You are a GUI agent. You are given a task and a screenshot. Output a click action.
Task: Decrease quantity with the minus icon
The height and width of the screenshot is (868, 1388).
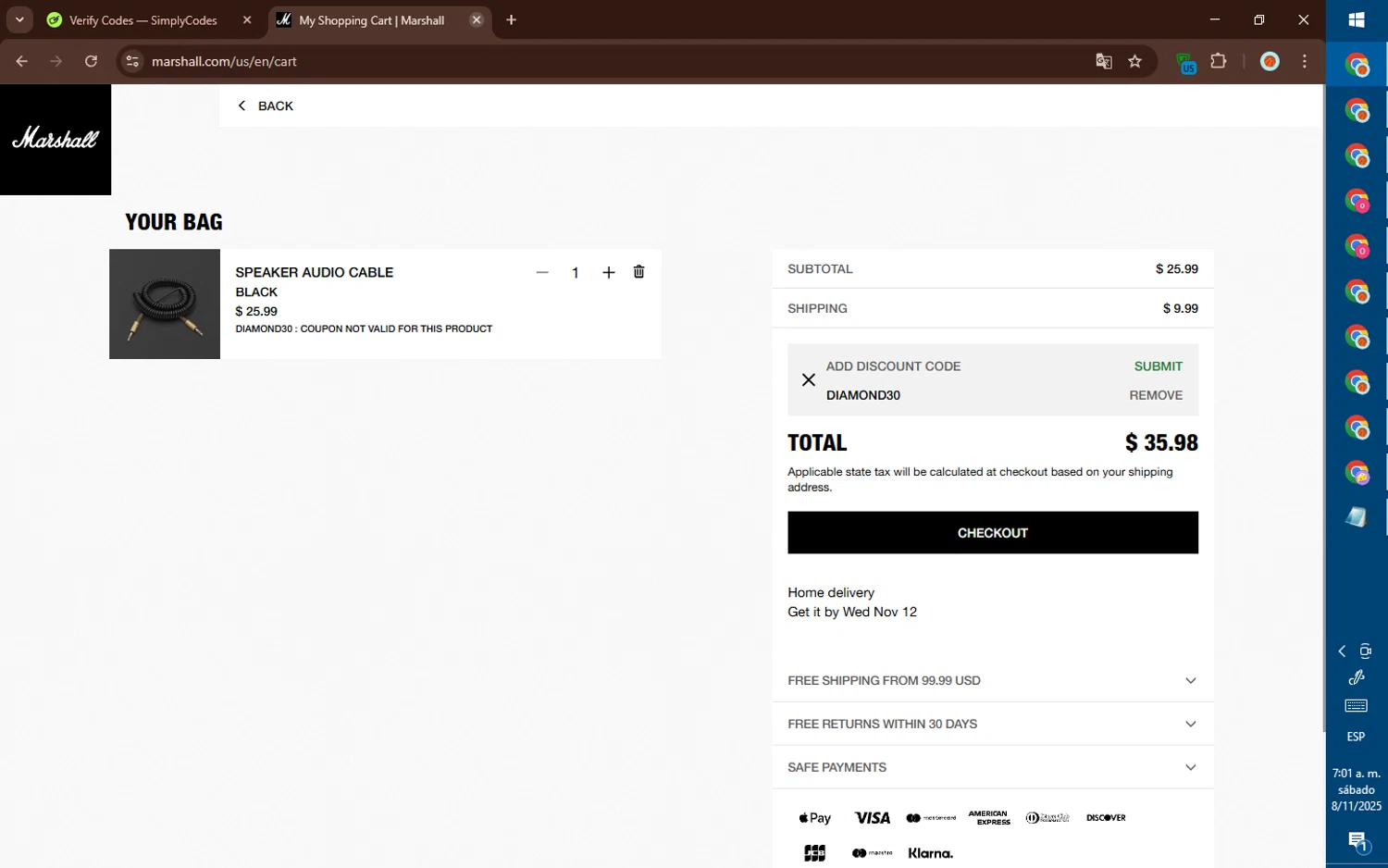pyautogui.click(x=542, y=272)
